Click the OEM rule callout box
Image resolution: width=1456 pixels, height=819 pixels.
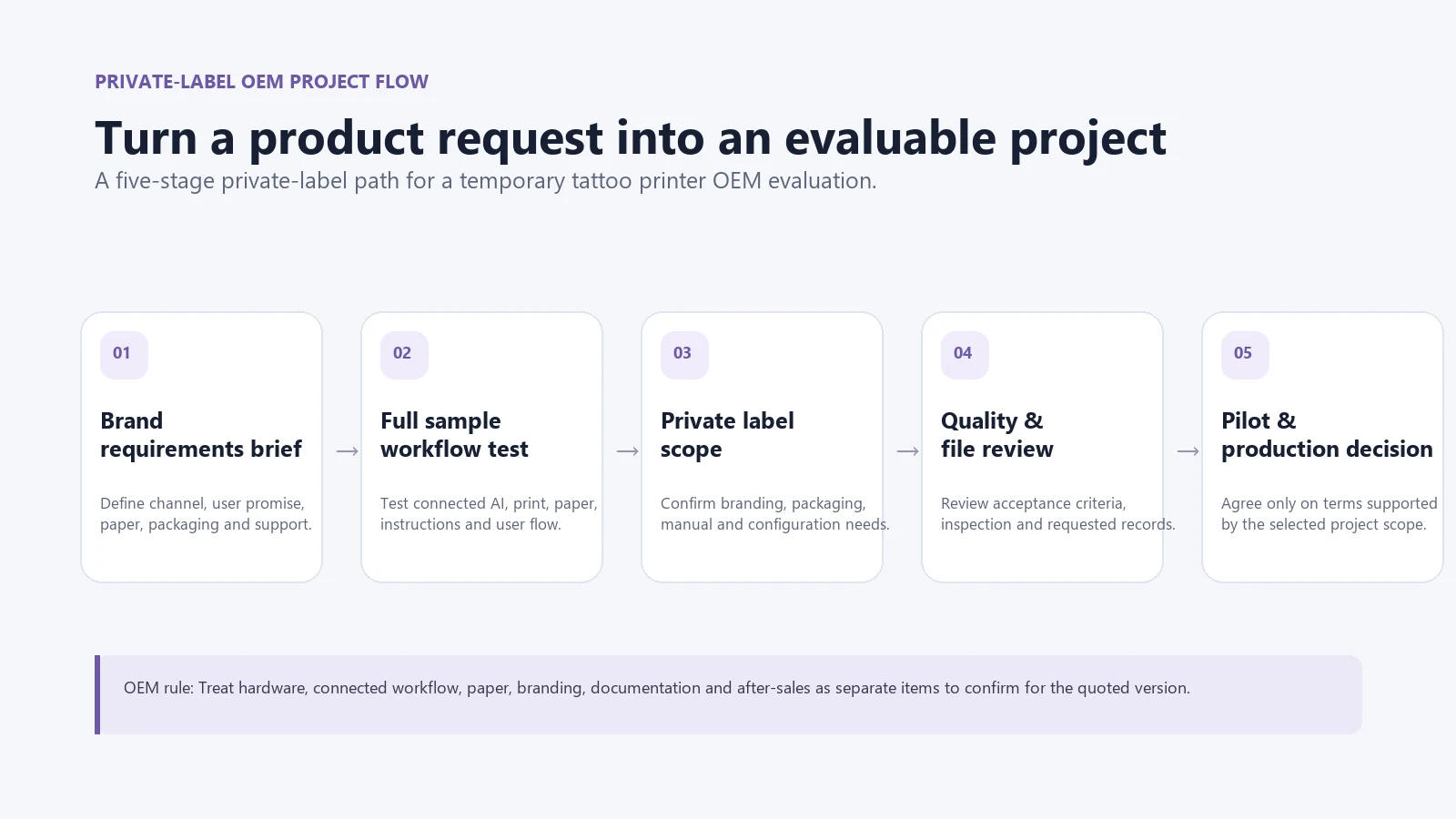[728, 694]
